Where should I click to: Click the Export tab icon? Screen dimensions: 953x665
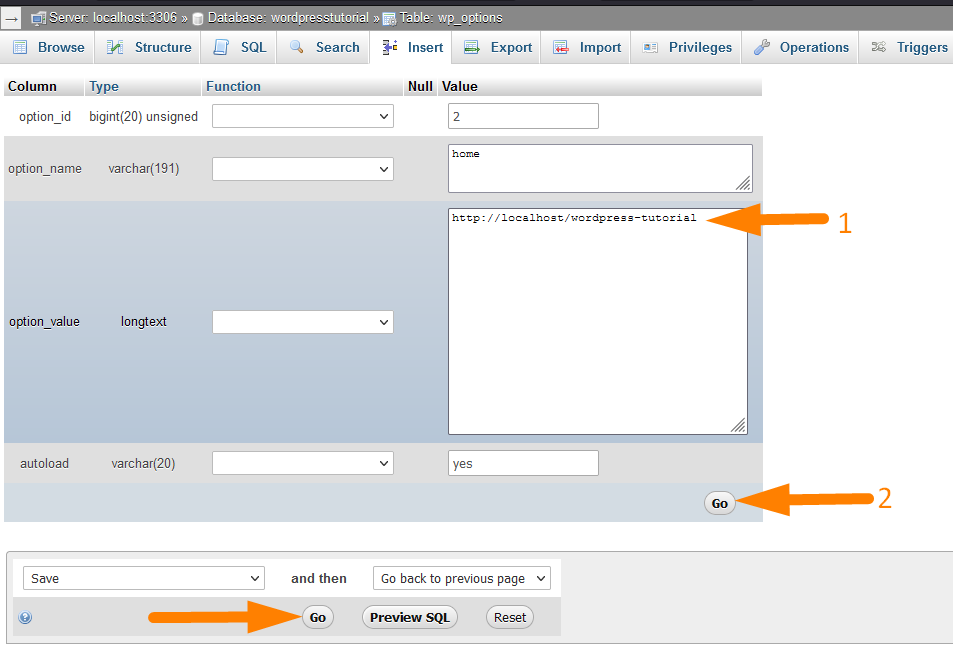point(472,47)
